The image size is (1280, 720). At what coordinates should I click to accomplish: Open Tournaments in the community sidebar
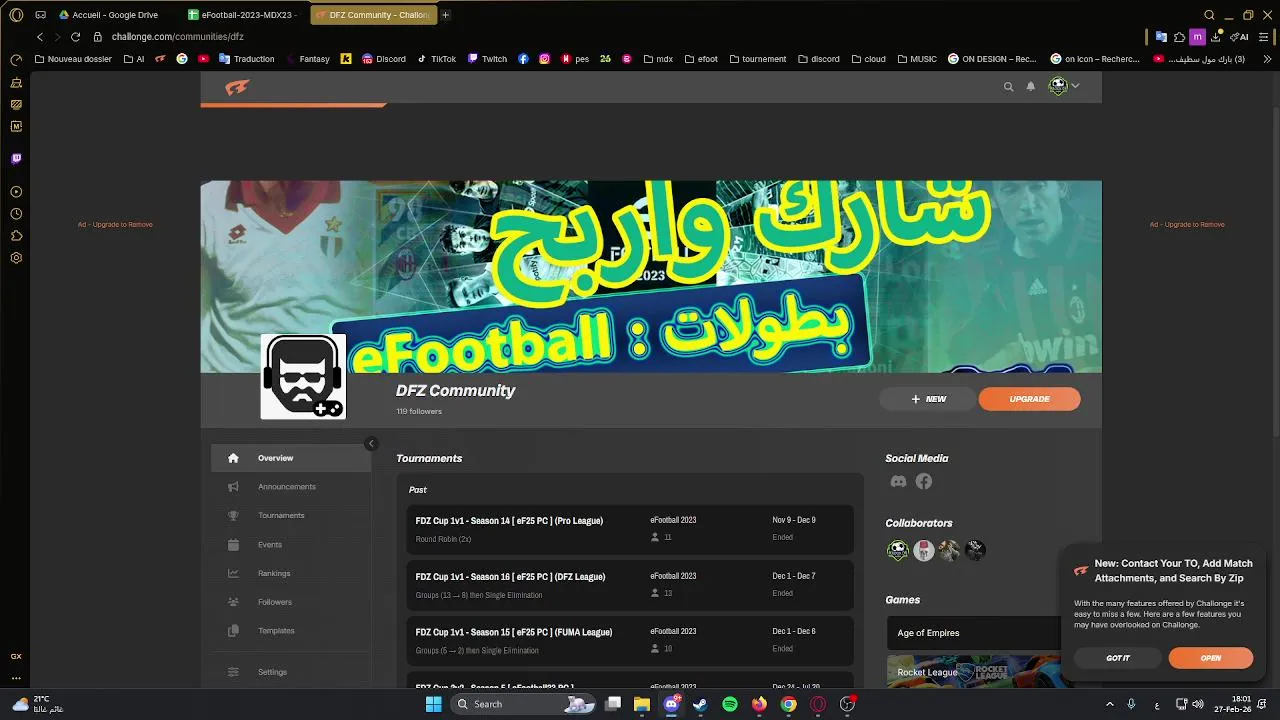click(291, 516)
